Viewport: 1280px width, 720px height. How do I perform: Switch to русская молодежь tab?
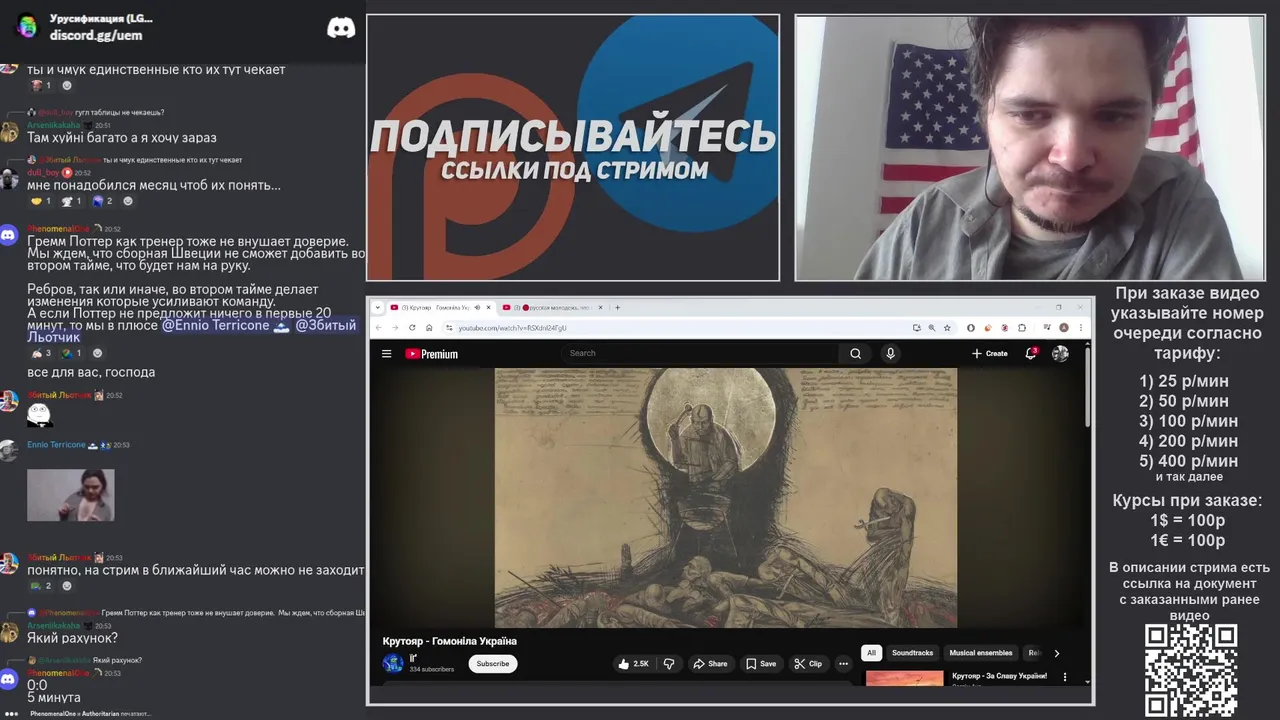pos(554,307)
